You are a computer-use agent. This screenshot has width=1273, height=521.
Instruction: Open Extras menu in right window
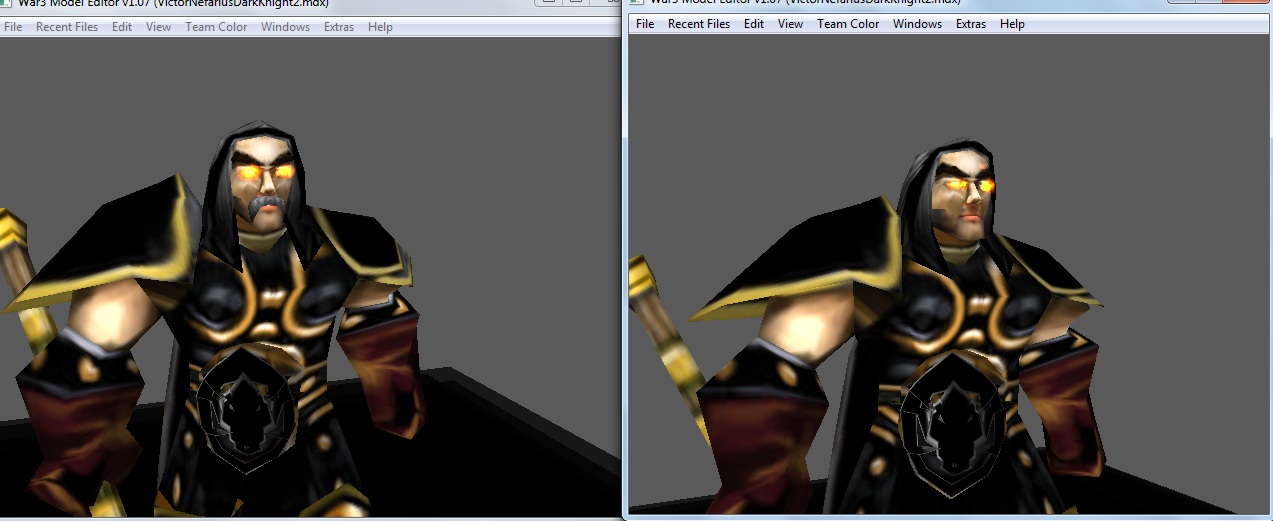point(971,24)
